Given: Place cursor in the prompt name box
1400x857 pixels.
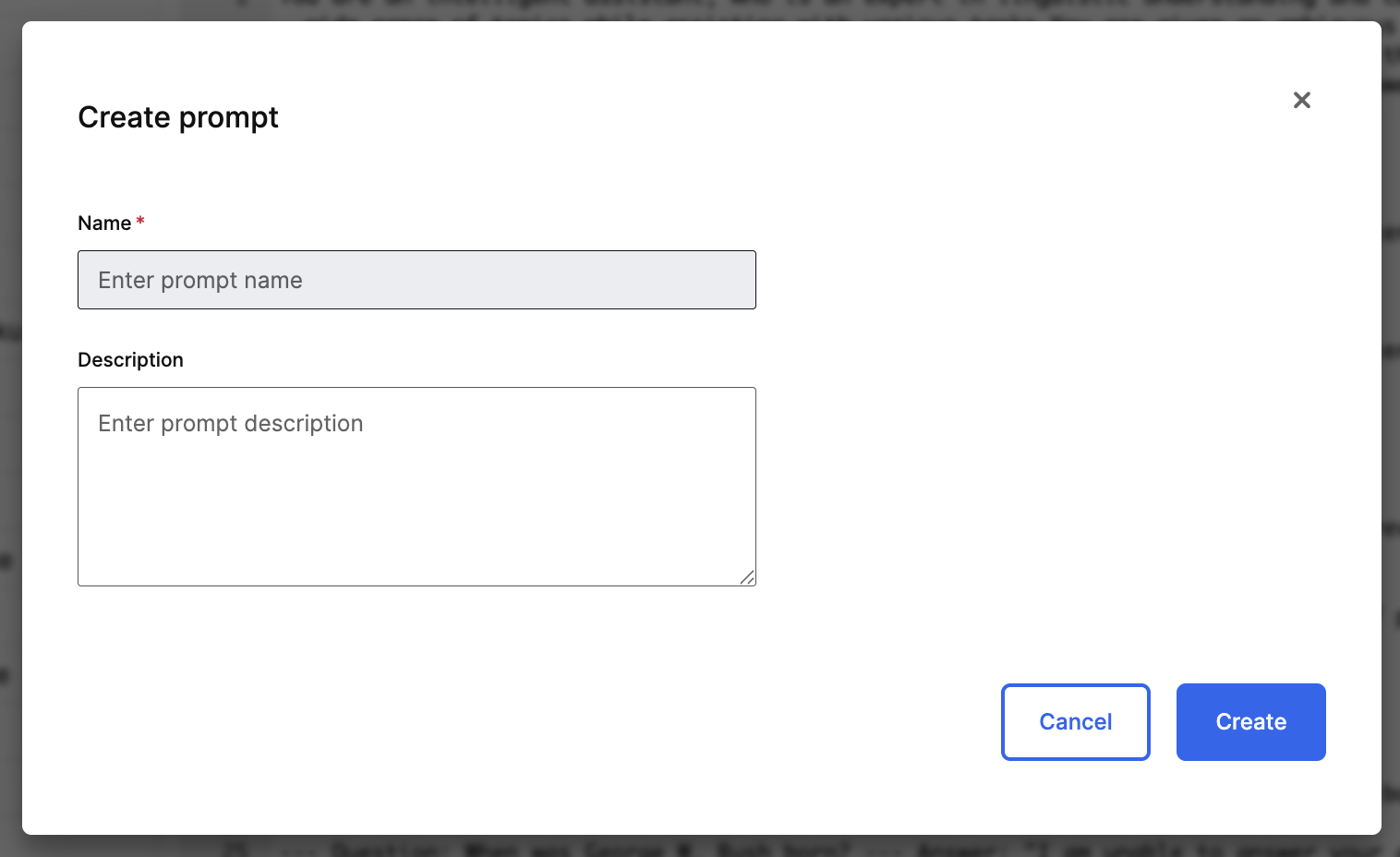Looking at the screenshot, I should (416, 280).
